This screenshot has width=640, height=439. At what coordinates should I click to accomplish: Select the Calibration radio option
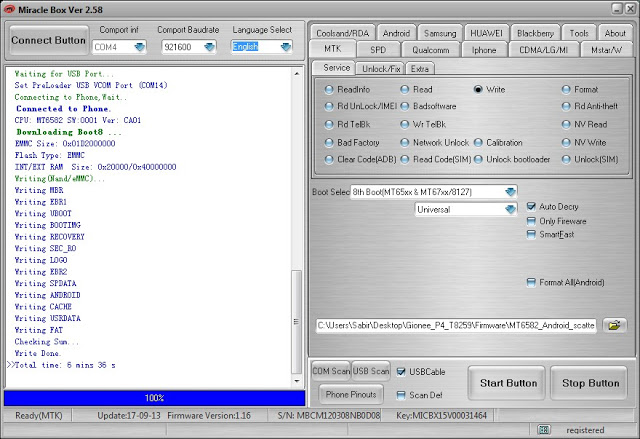(x=498, y=142)
